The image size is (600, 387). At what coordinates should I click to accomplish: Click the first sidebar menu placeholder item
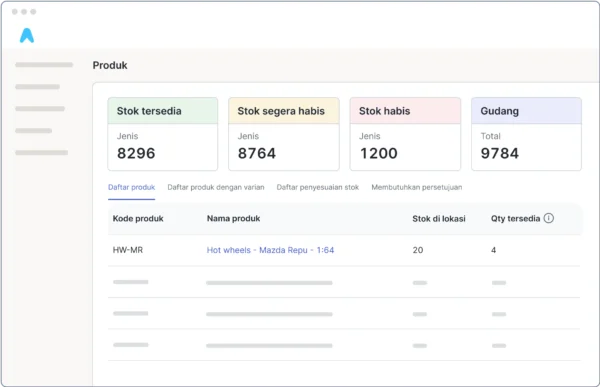coord(44,65)
